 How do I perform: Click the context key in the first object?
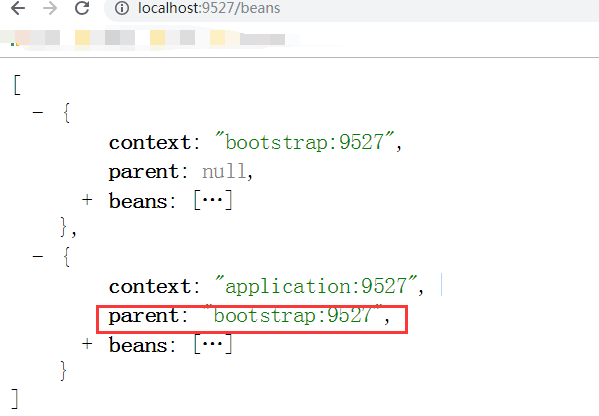click(150, 142)
